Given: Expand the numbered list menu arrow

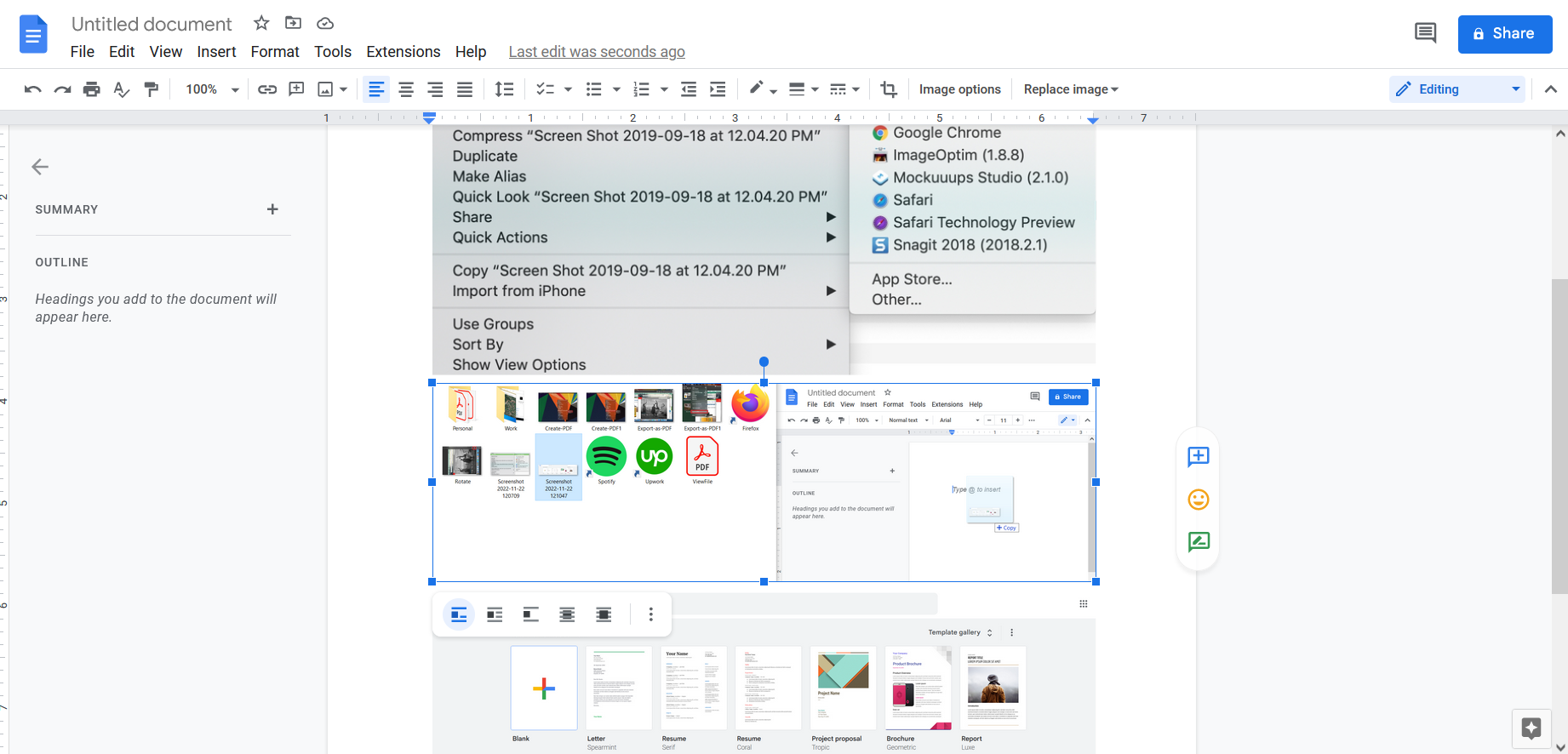Looking at the screenshot, I should pyautogui.click(x=664, y=89).
